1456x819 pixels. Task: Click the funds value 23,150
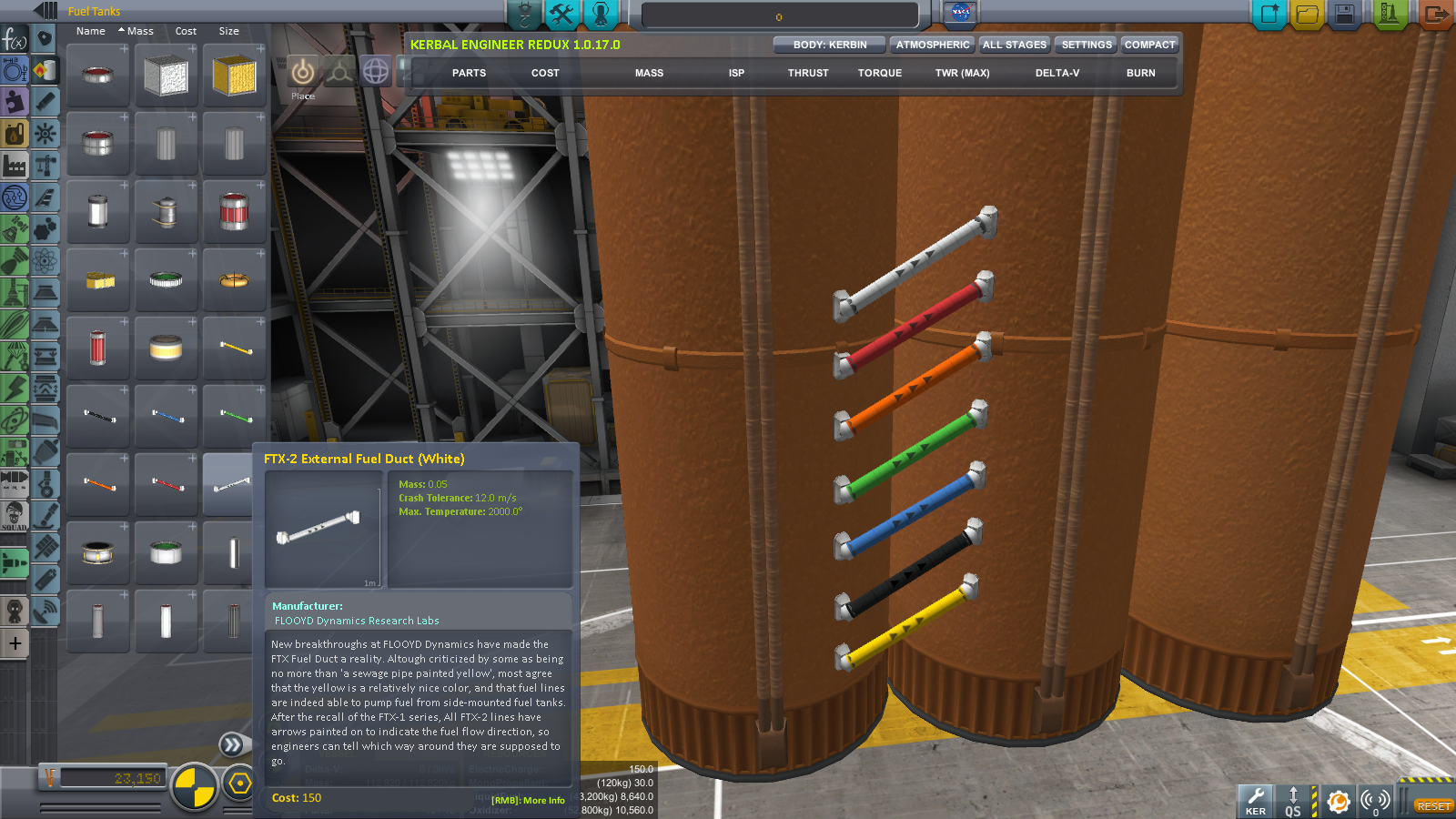coord(137,779)
